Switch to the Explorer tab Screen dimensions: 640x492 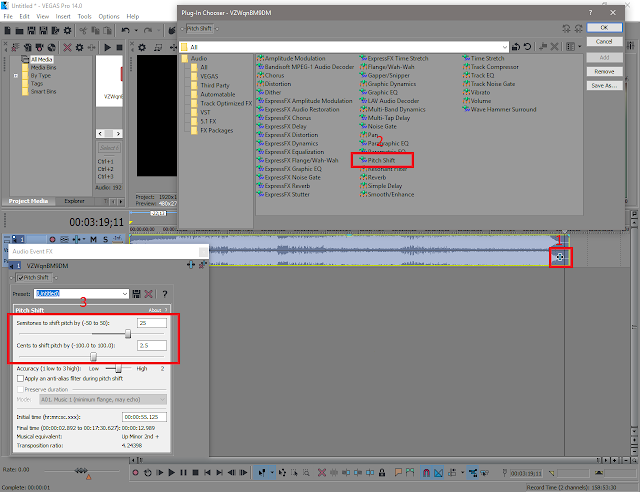click(74, 201)
